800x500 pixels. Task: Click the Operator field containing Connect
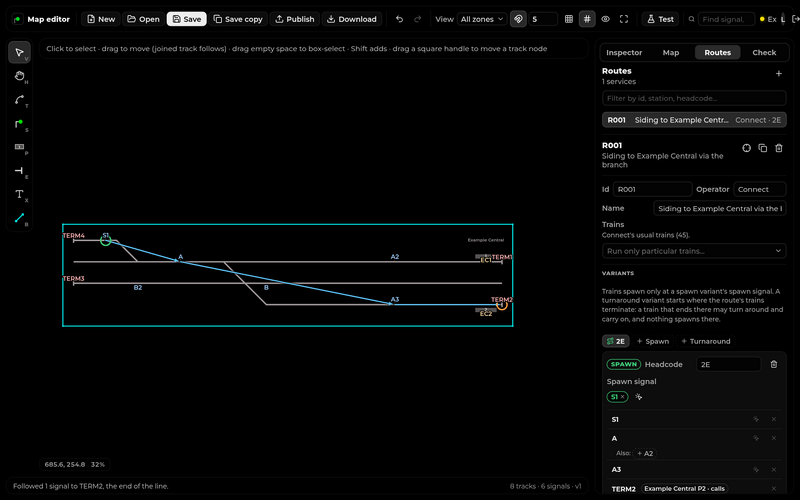click(x=760, y=189)
